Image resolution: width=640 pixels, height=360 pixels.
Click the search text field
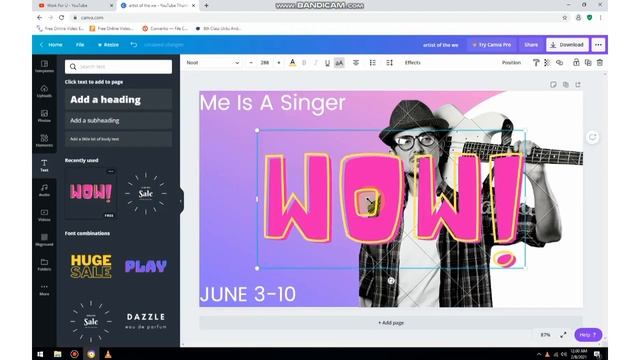click(118, 67)
